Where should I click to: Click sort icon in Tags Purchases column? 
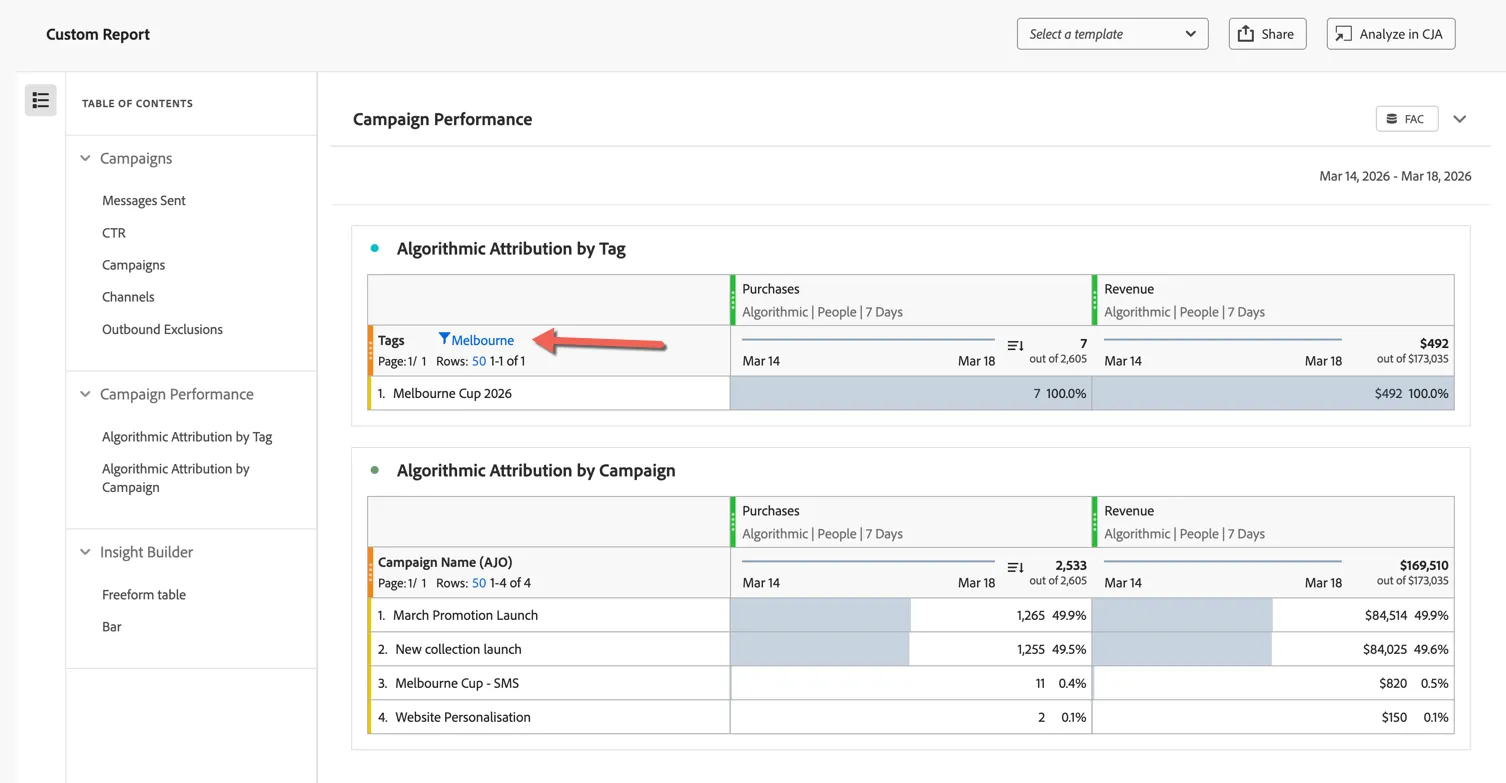click(x=1015, y=345)
